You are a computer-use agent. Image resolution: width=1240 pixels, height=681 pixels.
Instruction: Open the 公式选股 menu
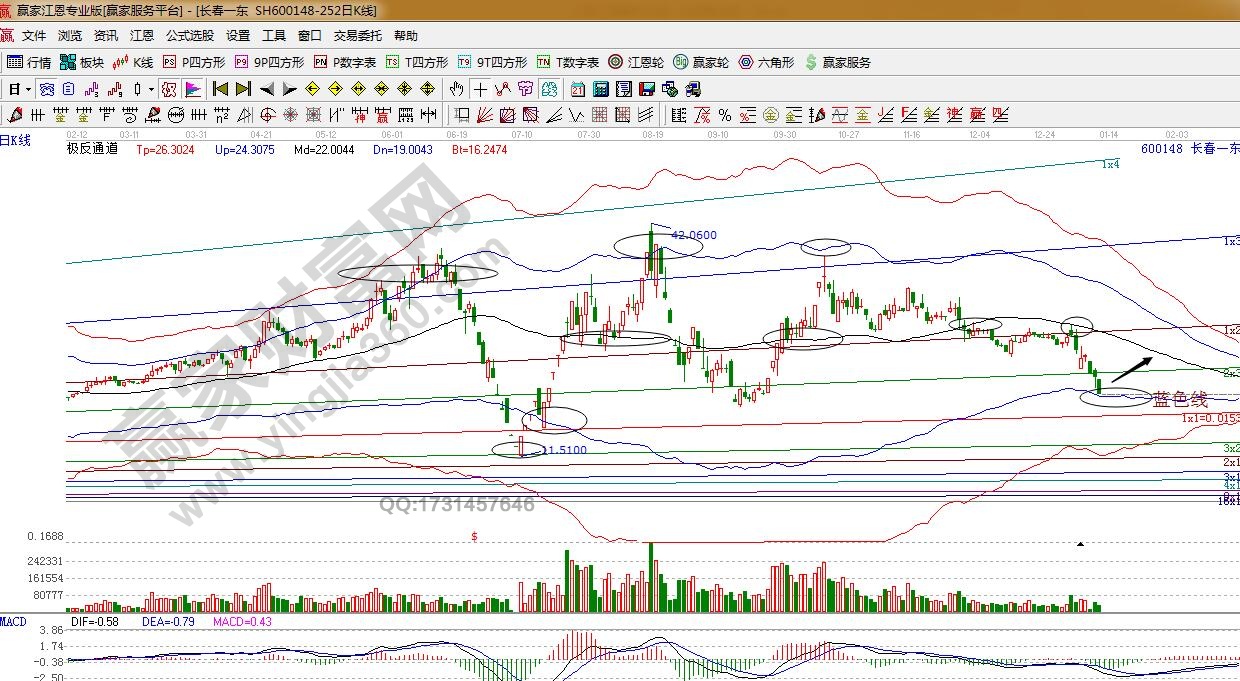click(x=189, y=36)
